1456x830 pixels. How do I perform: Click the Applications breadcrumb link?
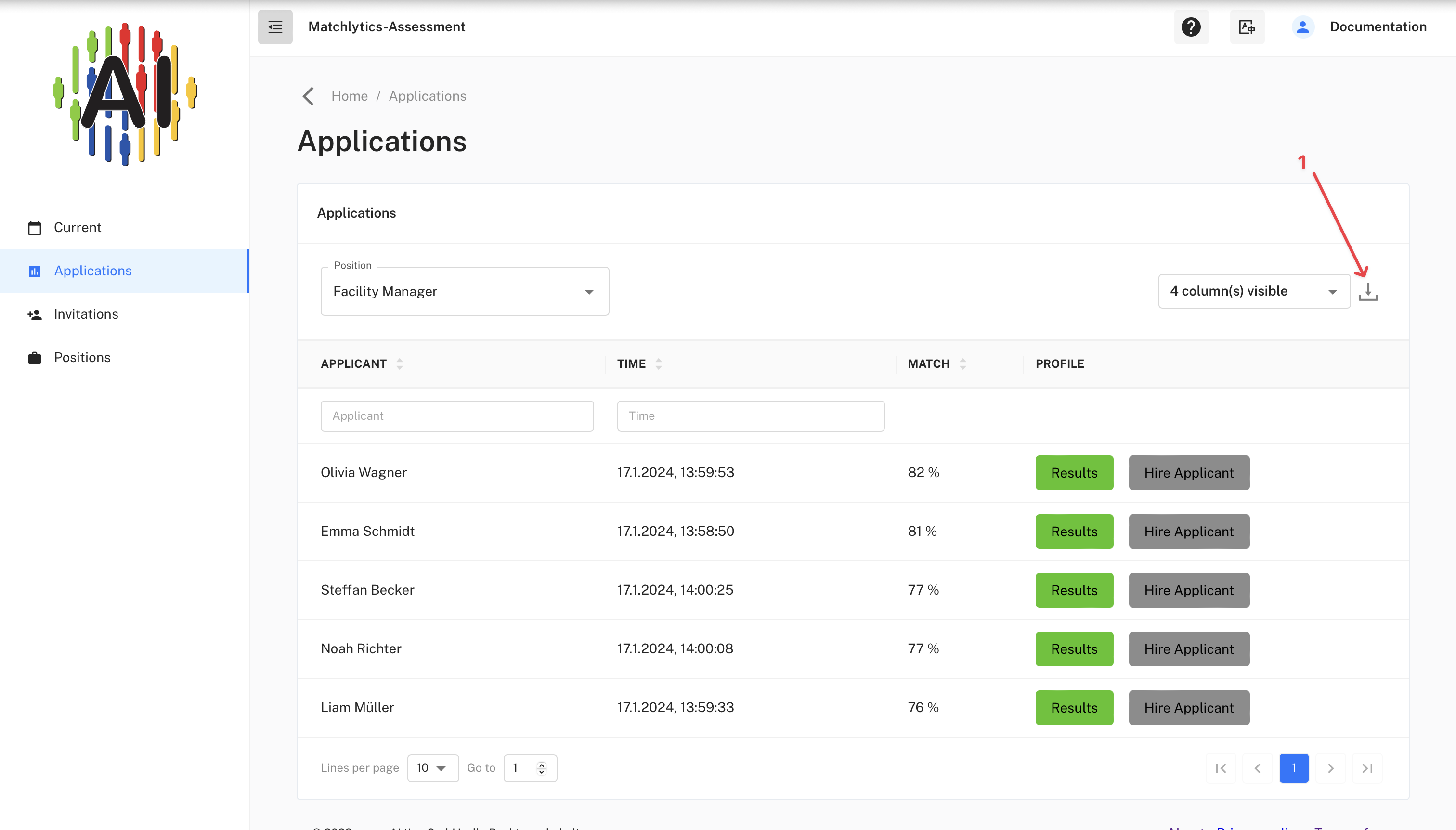coord(428,96)
